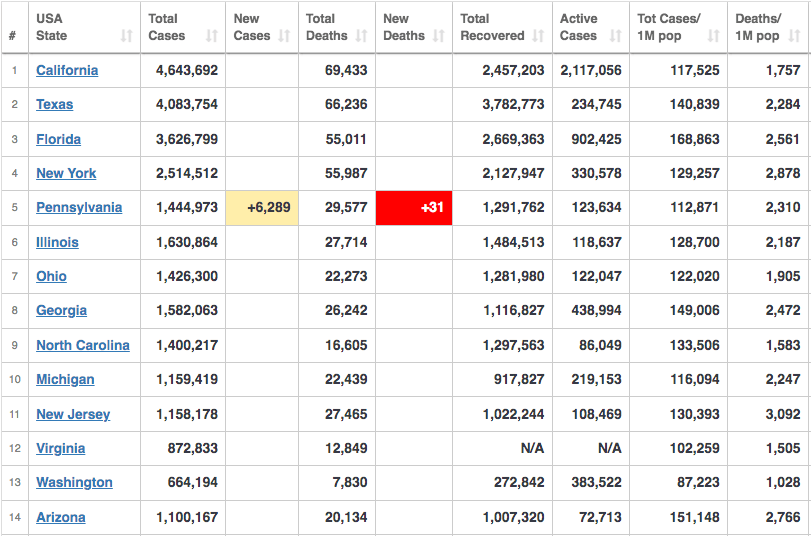Click sort arrows icon in Deaths/1M pop column
Screen dimensions: 811x536
point(798,36)
